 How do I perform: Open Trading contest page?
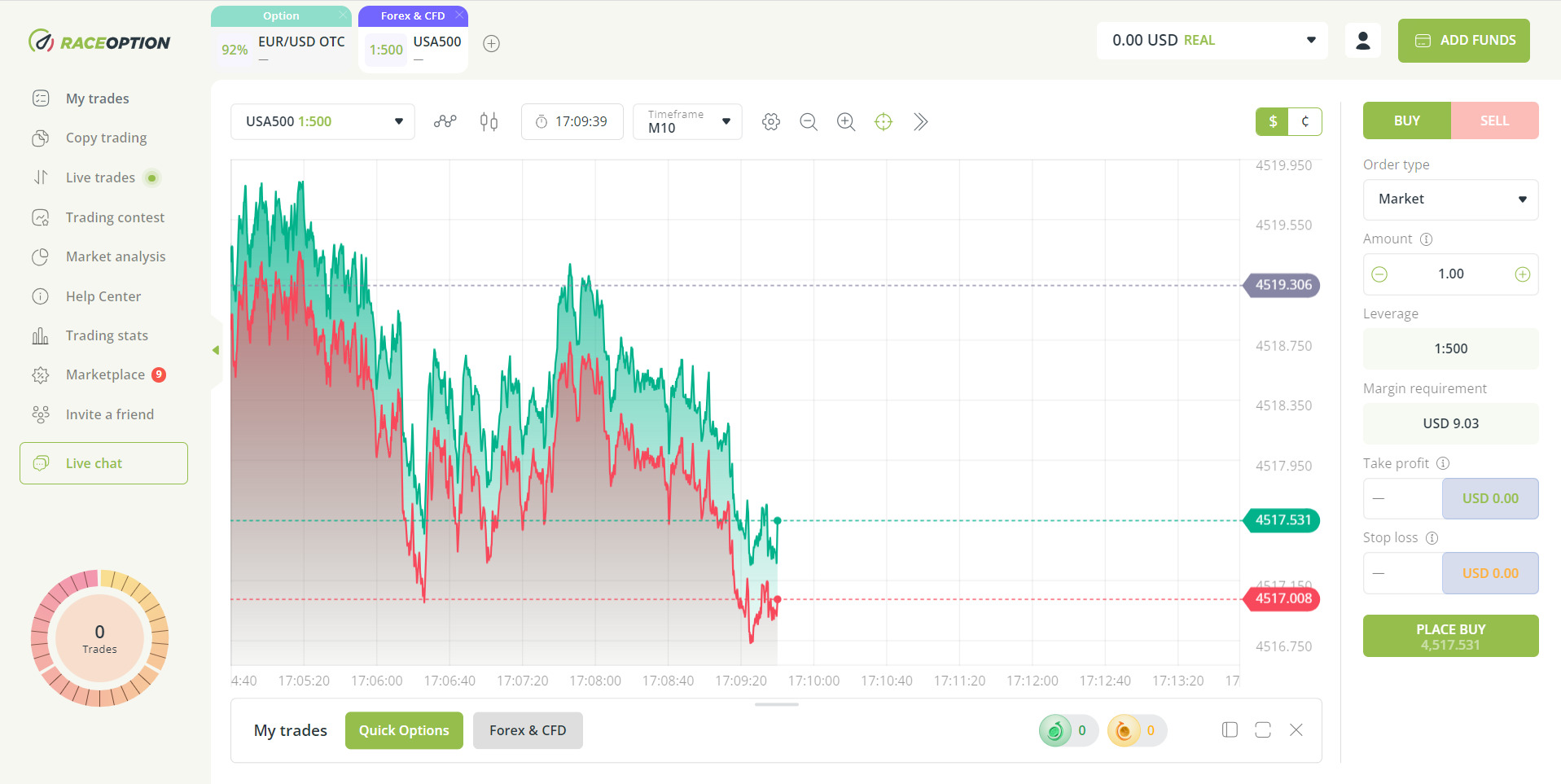point(98,217)
